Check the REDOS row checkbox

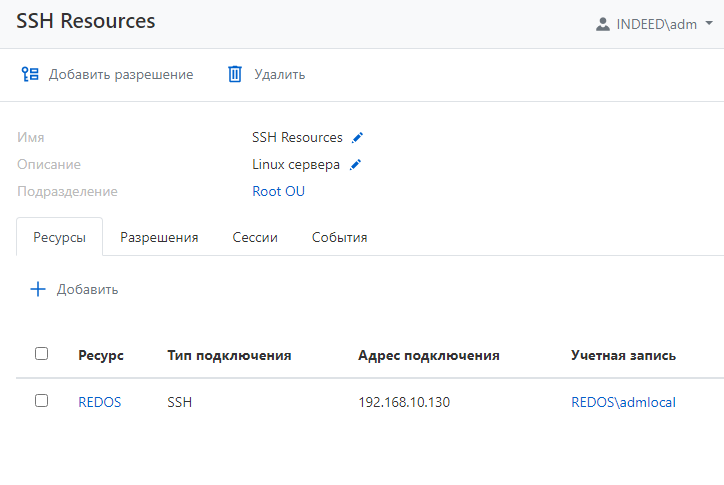click(x=41, y=401)
